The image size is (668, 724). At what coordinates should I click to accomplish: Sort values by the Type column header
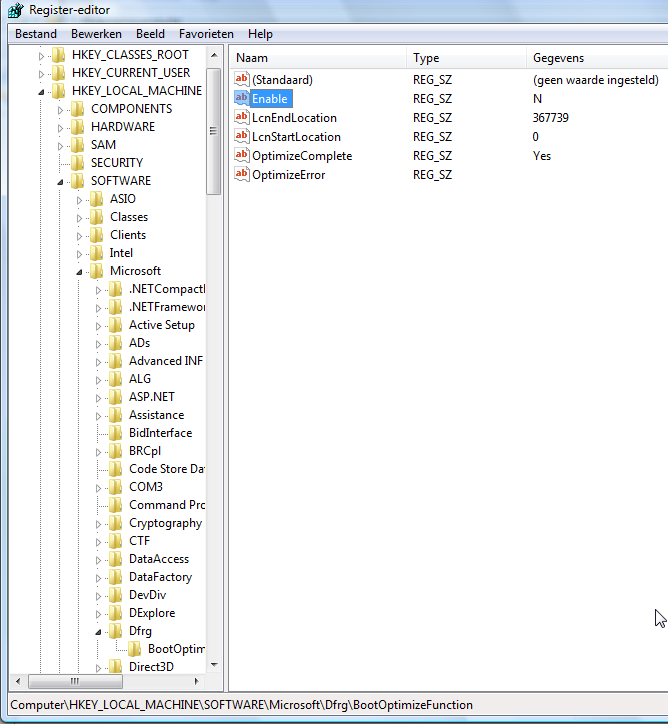pos(466,58)
